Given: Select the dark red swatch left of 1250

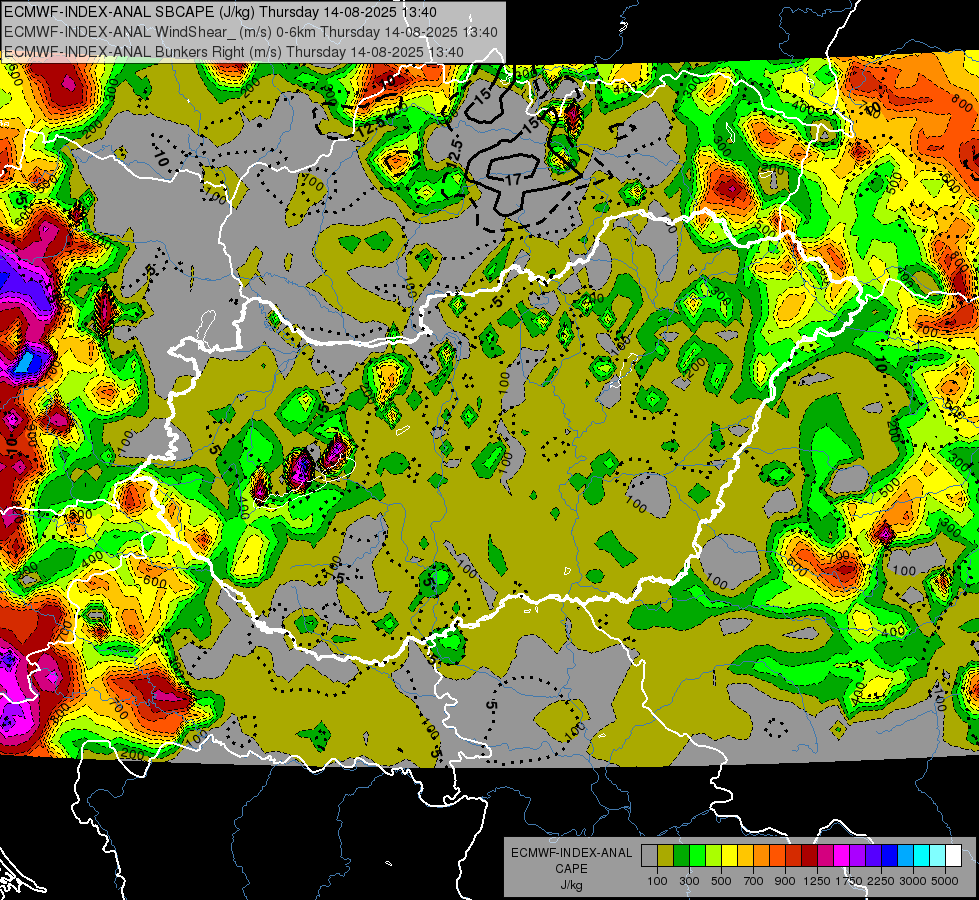Looking at the screenshot, I should 810,856.
